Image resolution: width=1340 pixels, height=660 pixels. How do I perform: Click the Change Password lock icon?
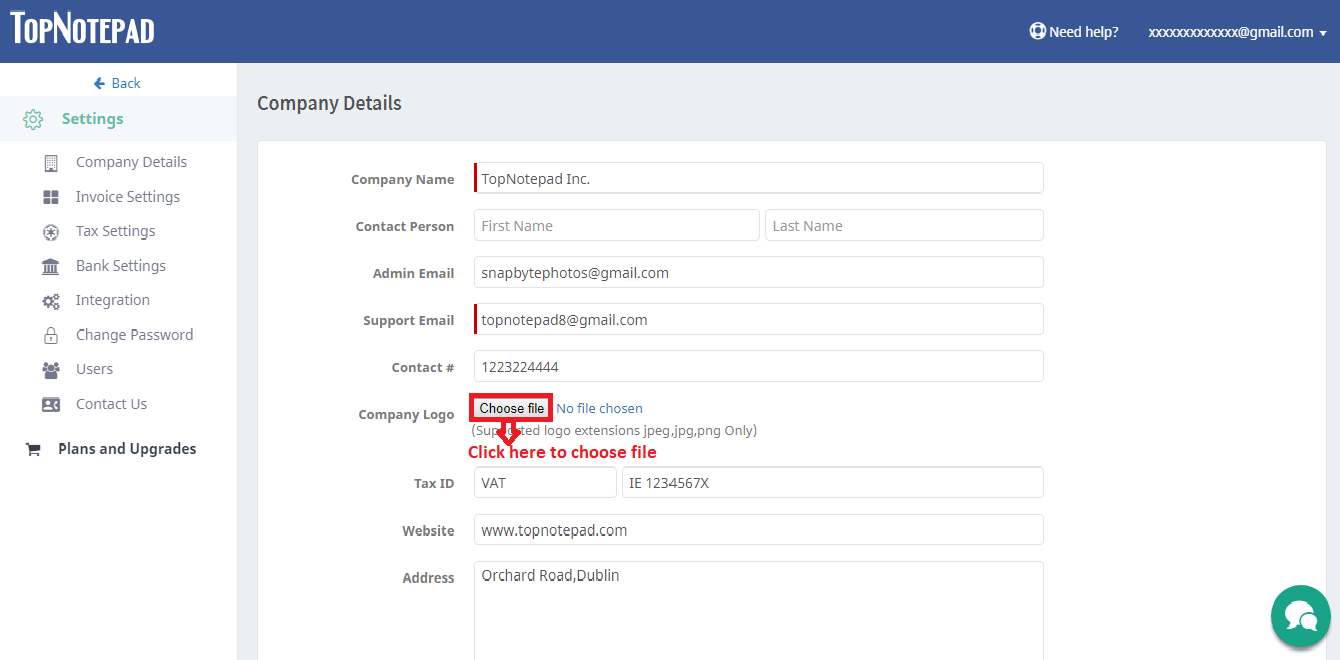(51, 335)
